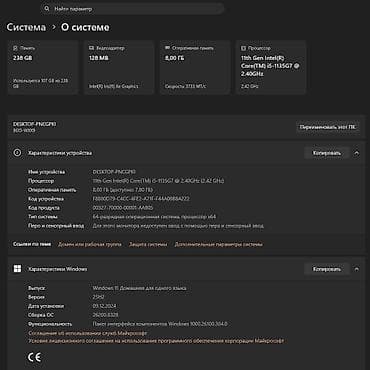Click the 'Скорость 3733 MT/c' memory speed text
This screenshot has height=370, width=370.
(x=186, y=86)
